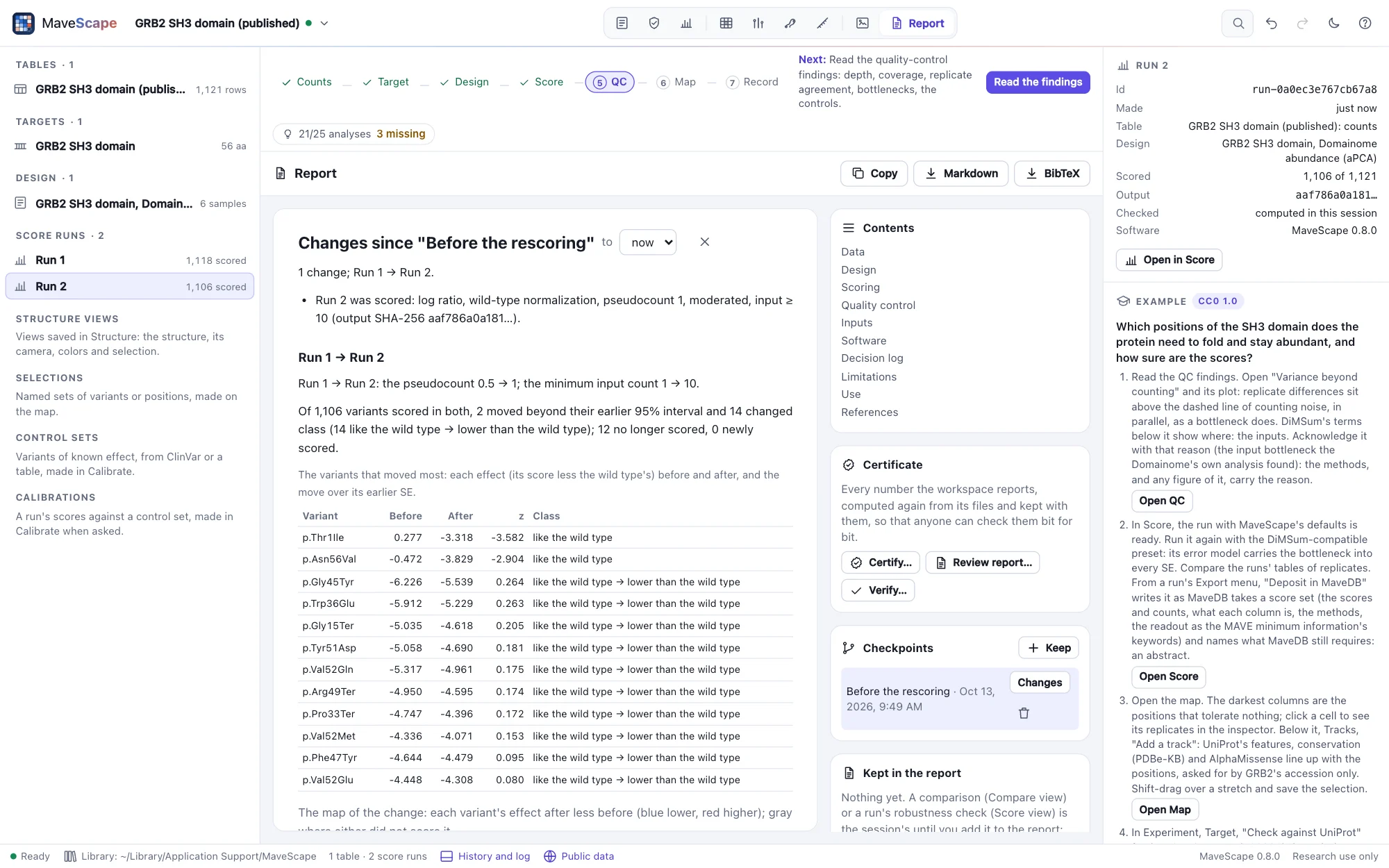Open the GRB2 SH3 domain table row

coord(130,89)
